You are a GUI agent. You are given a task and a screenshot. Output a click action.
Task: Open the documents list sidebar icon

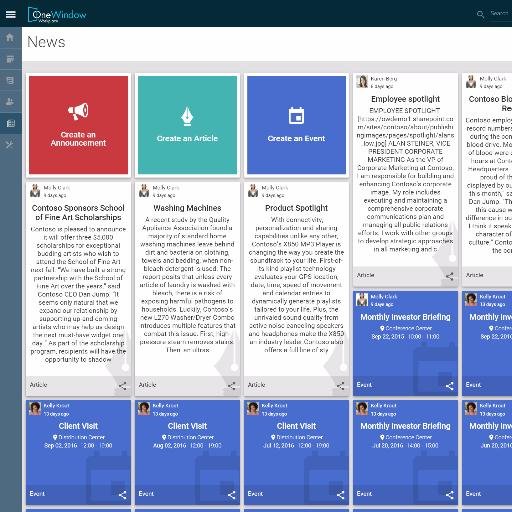tap(10, 80)
